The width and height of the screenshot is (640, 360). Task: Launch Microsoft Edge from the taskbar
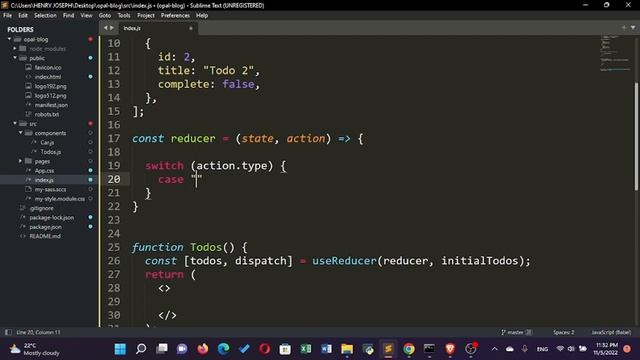(x=223, y=349)
